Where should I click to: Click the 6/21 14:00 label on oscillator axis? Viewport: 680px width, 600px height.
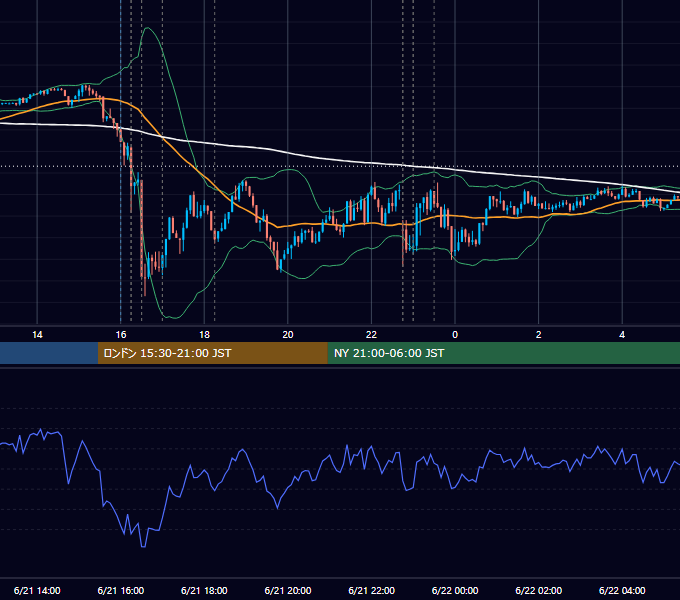(37, 590)
